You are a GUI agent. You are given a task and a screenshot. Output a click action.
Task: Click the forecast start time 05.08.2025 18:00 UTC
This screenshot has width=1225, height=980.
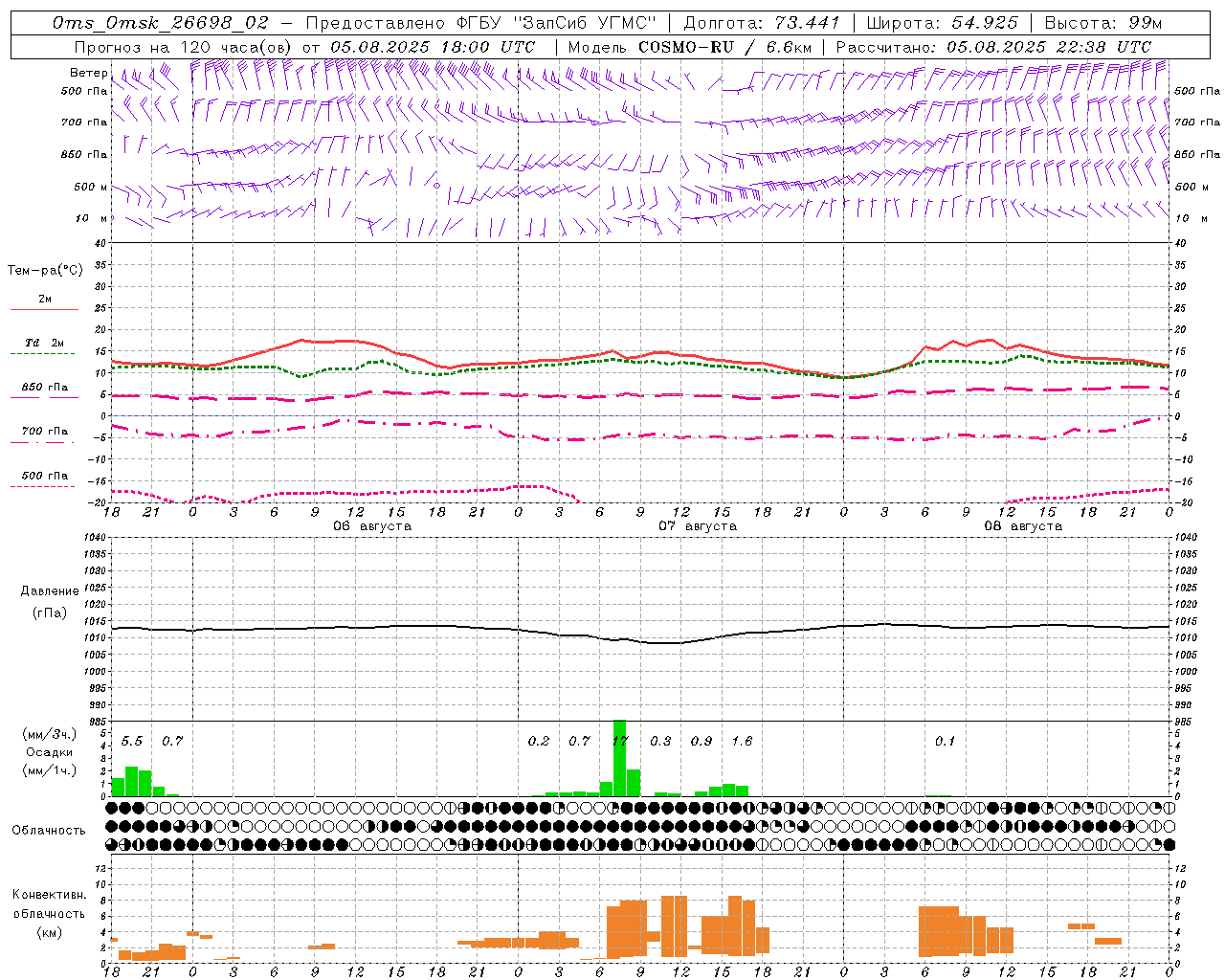coord(433,47)
